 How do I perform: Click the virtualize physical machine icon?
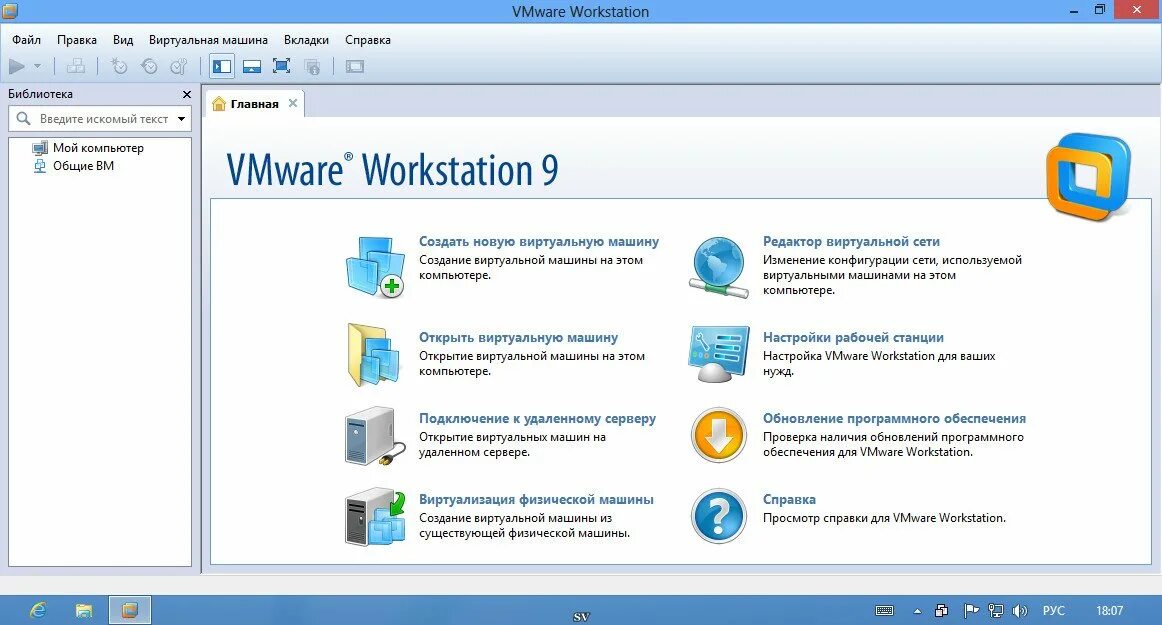[x=375, y=517]
